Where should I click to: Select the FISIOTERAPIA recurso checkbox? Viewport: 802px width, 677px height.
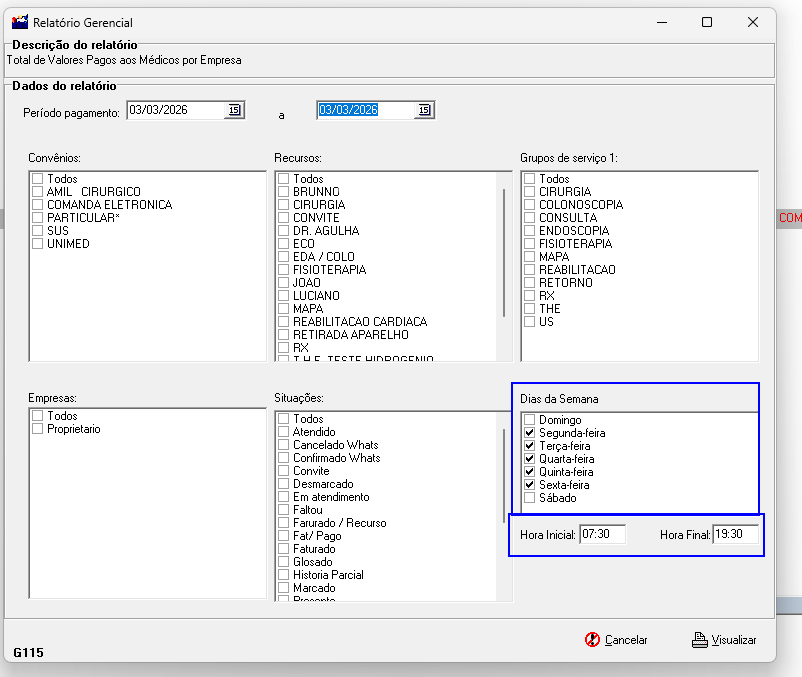tap(284, 270)
